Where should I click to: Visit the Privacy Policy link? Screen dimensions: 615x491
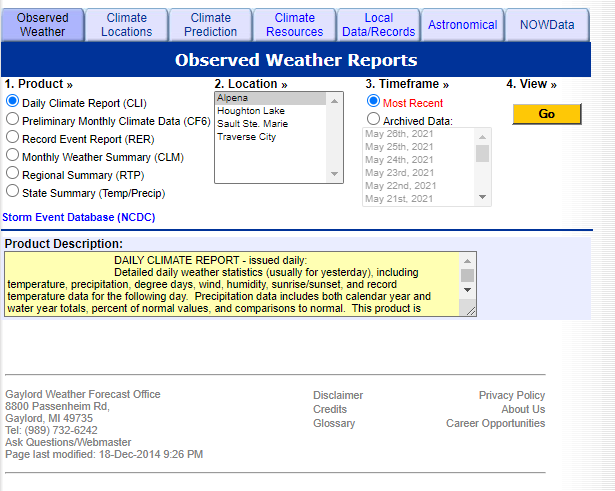click(x=511, y=395)
